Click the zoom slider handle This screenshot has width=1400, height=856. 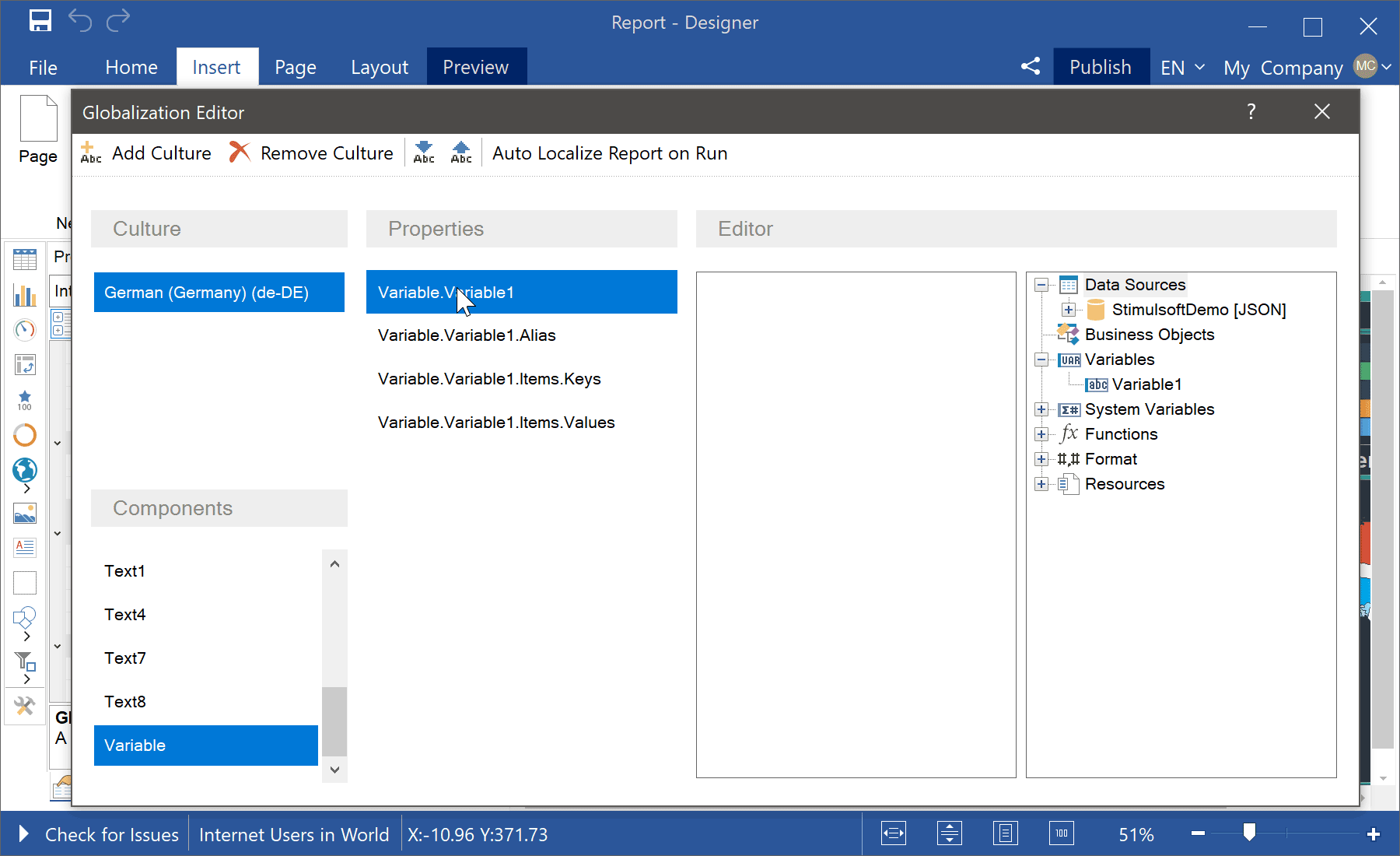point(1249,833)
